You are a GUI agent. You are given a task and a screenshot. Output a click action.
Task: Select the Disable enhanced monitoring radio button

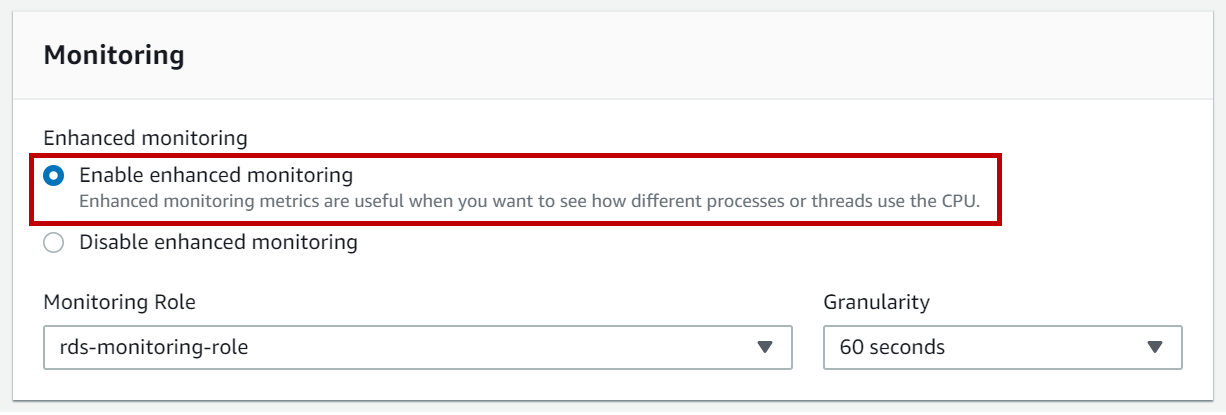[x=54, y=242]
